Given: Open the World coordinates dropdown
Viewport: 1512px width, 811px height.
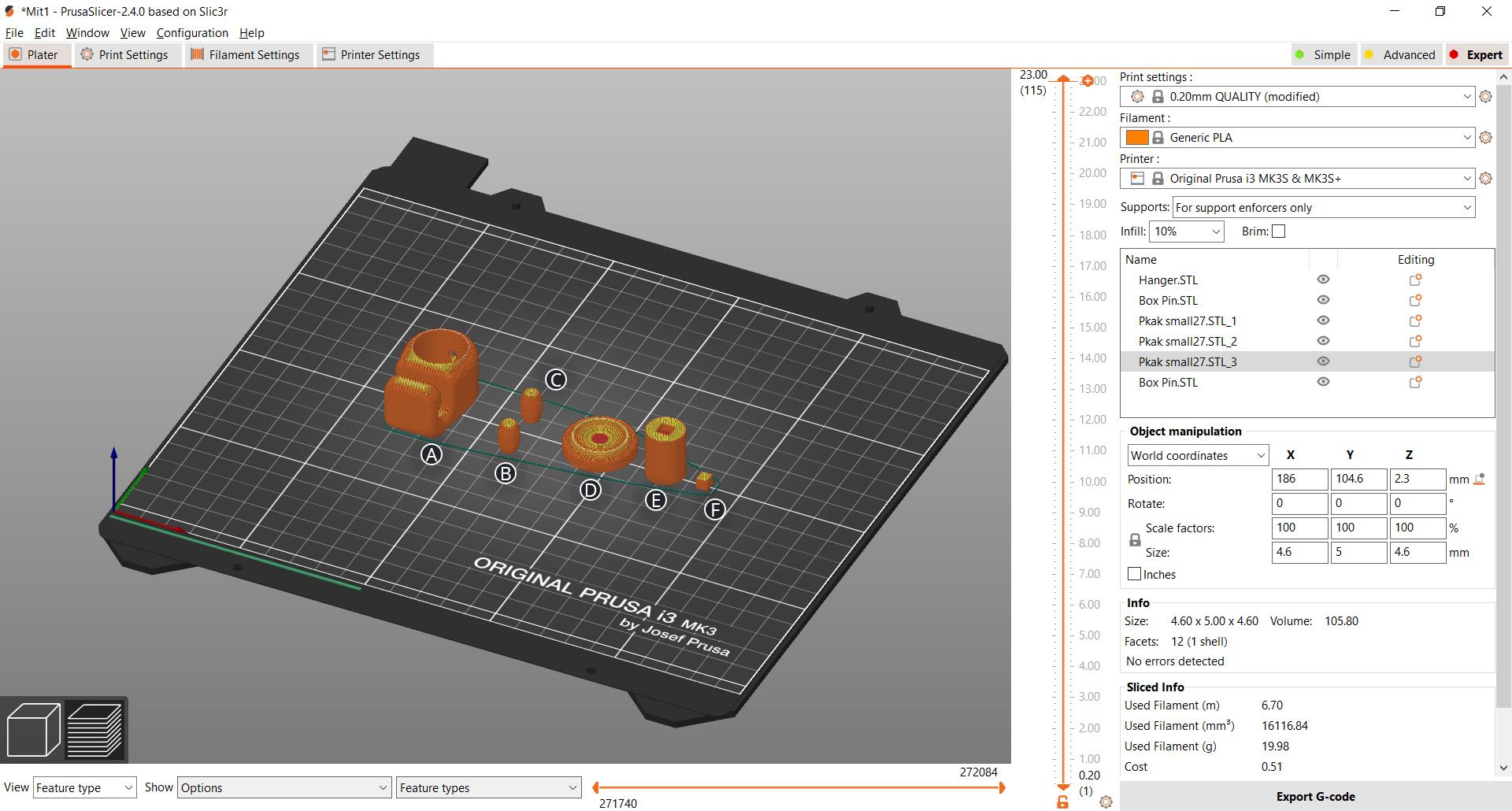Looking at the screenshot, I should coord(1198,456).
